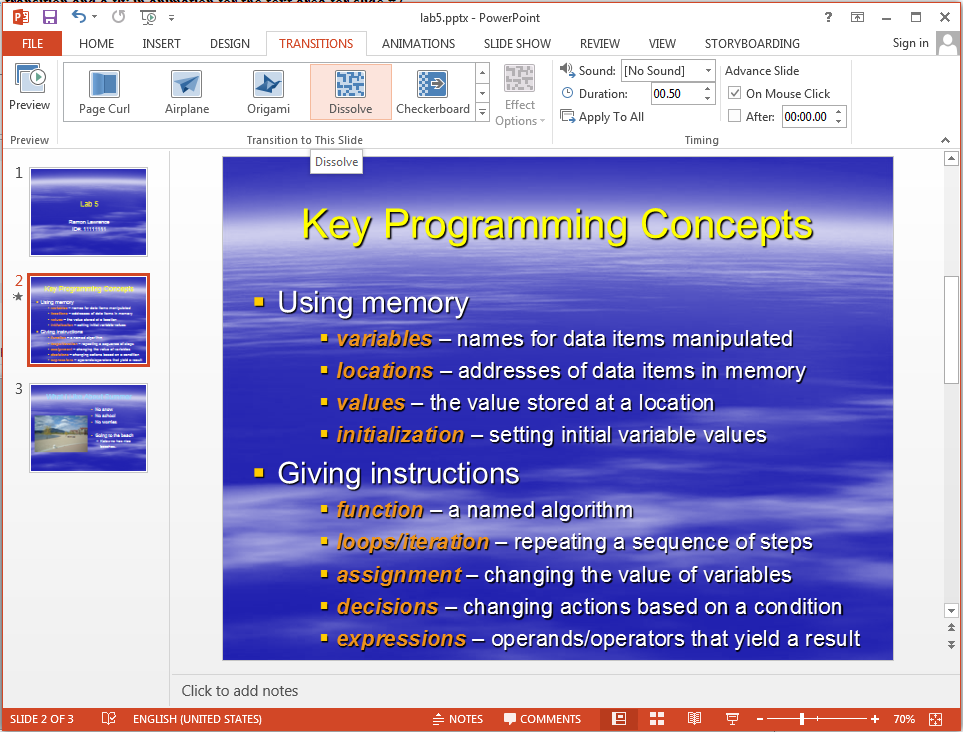Open the FILE tab
963x732 pixels.
[x=33, y=44]
